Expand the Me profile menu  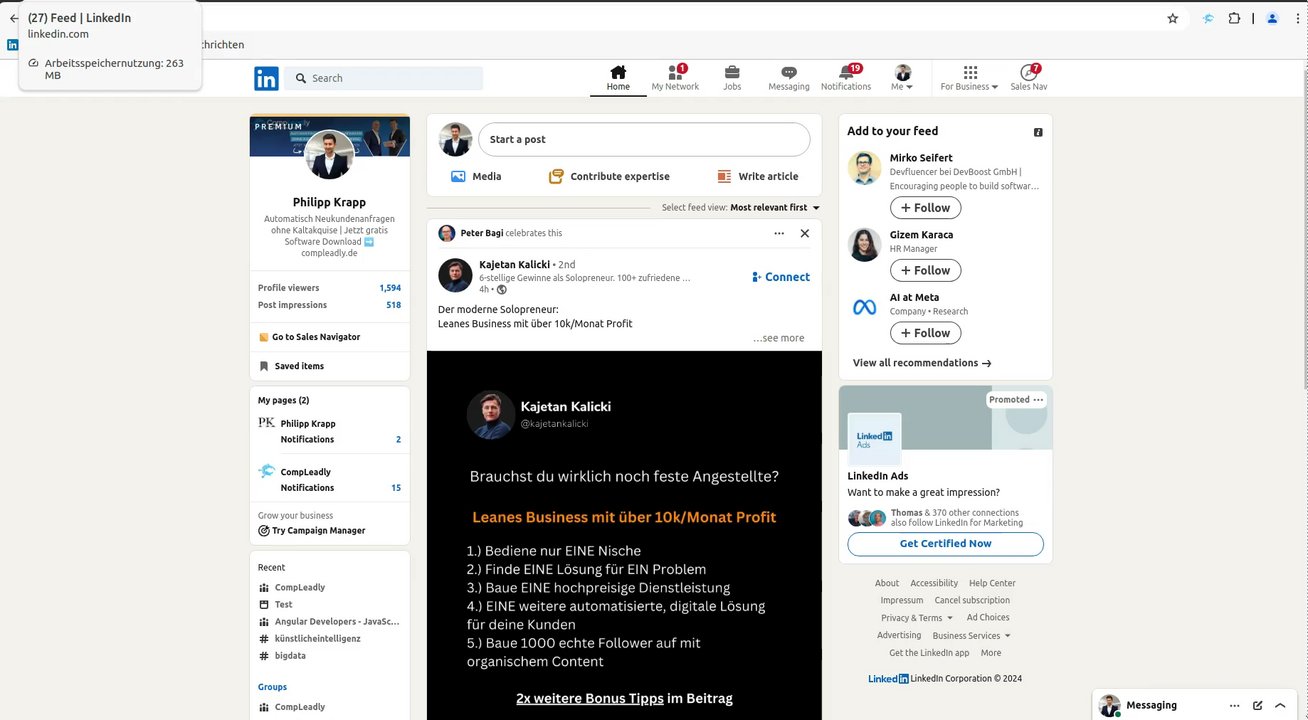point(902,78)
